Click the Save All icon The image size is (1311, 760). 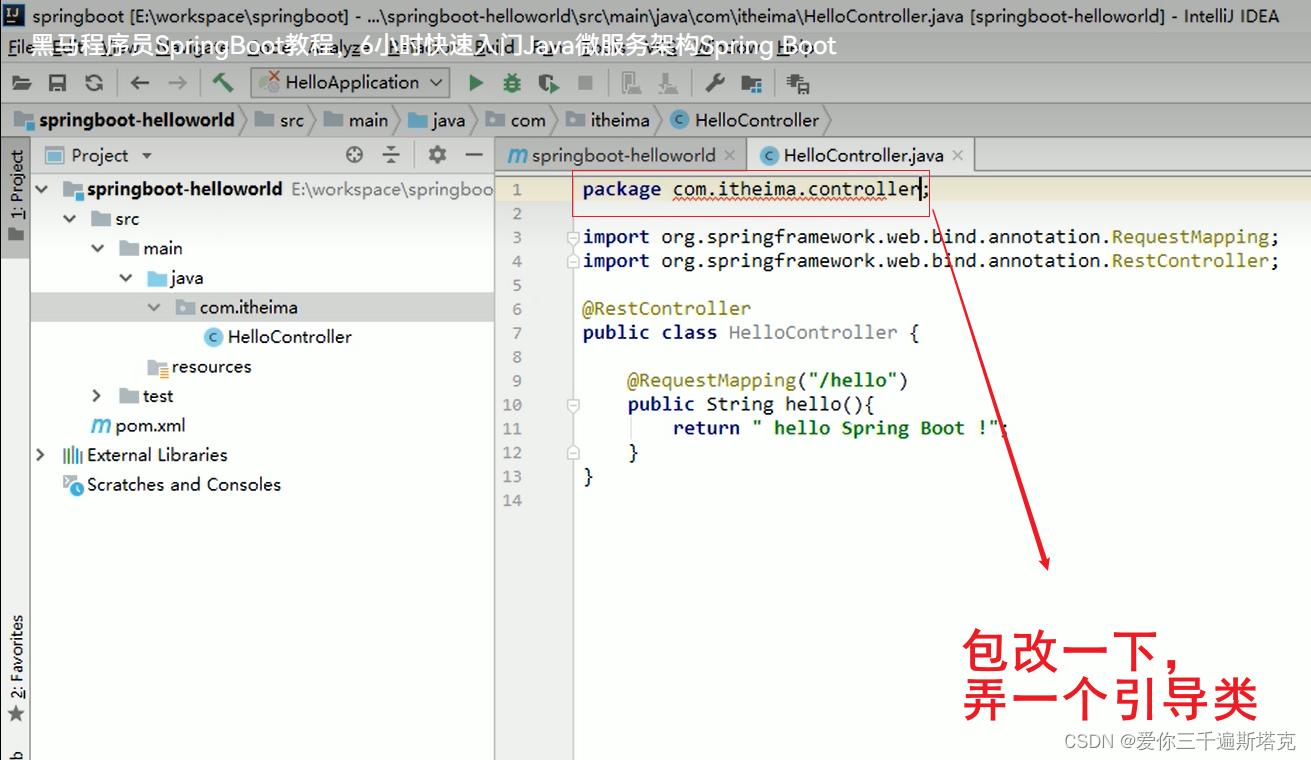57,83
